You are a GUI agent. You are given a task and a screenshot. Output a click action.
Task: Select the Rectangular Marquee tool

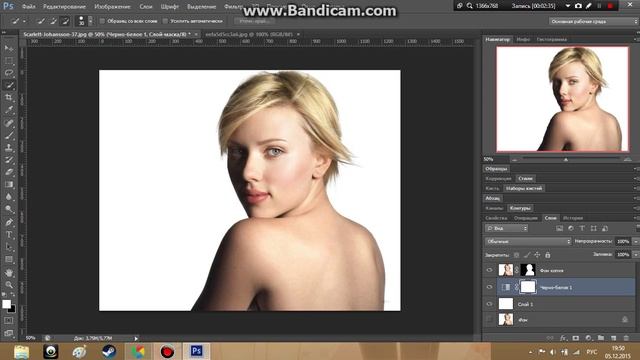click(x=9, y=61)
